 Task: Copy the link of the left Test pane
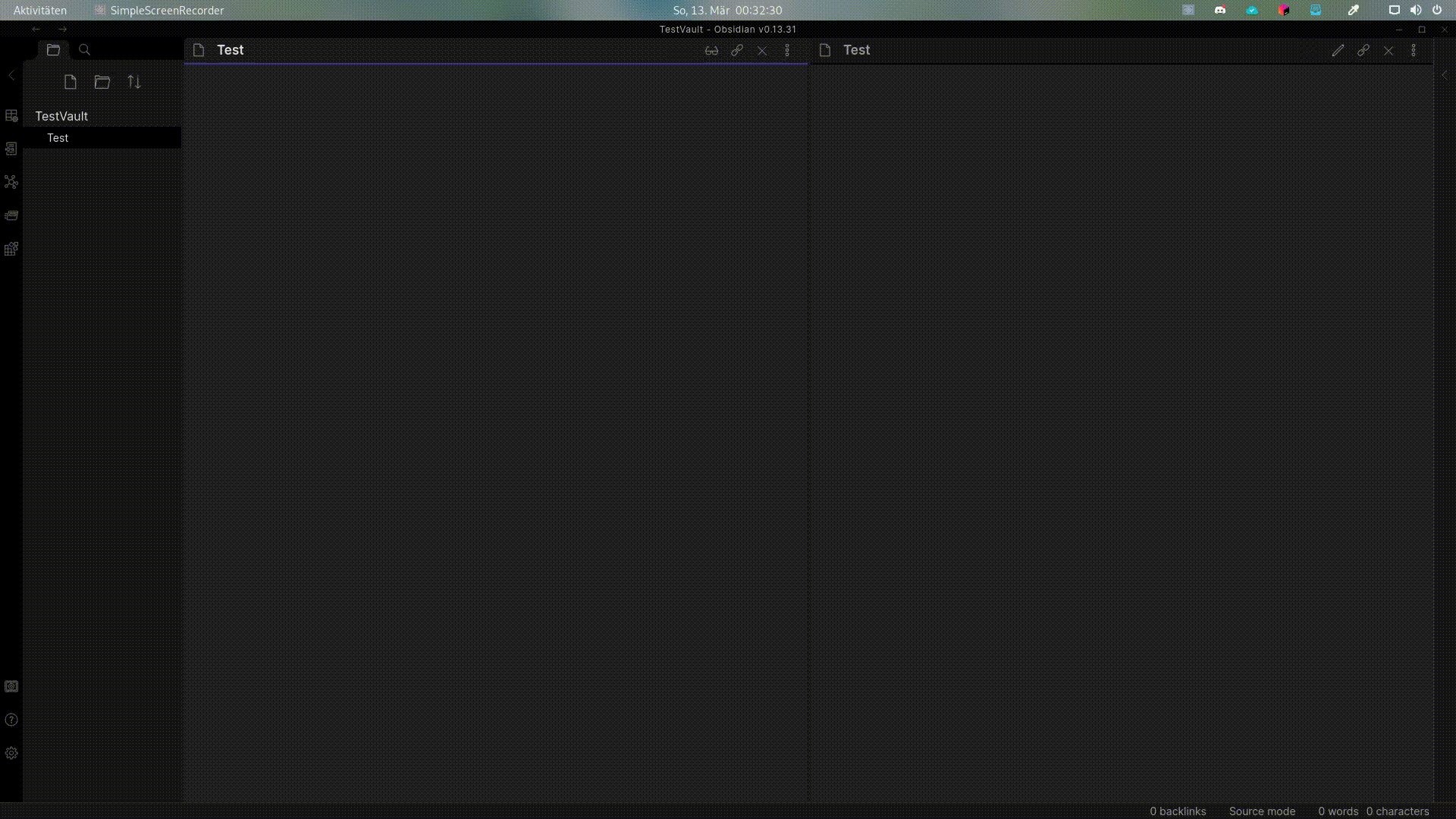pyautogui.click(x=736, y=50)
